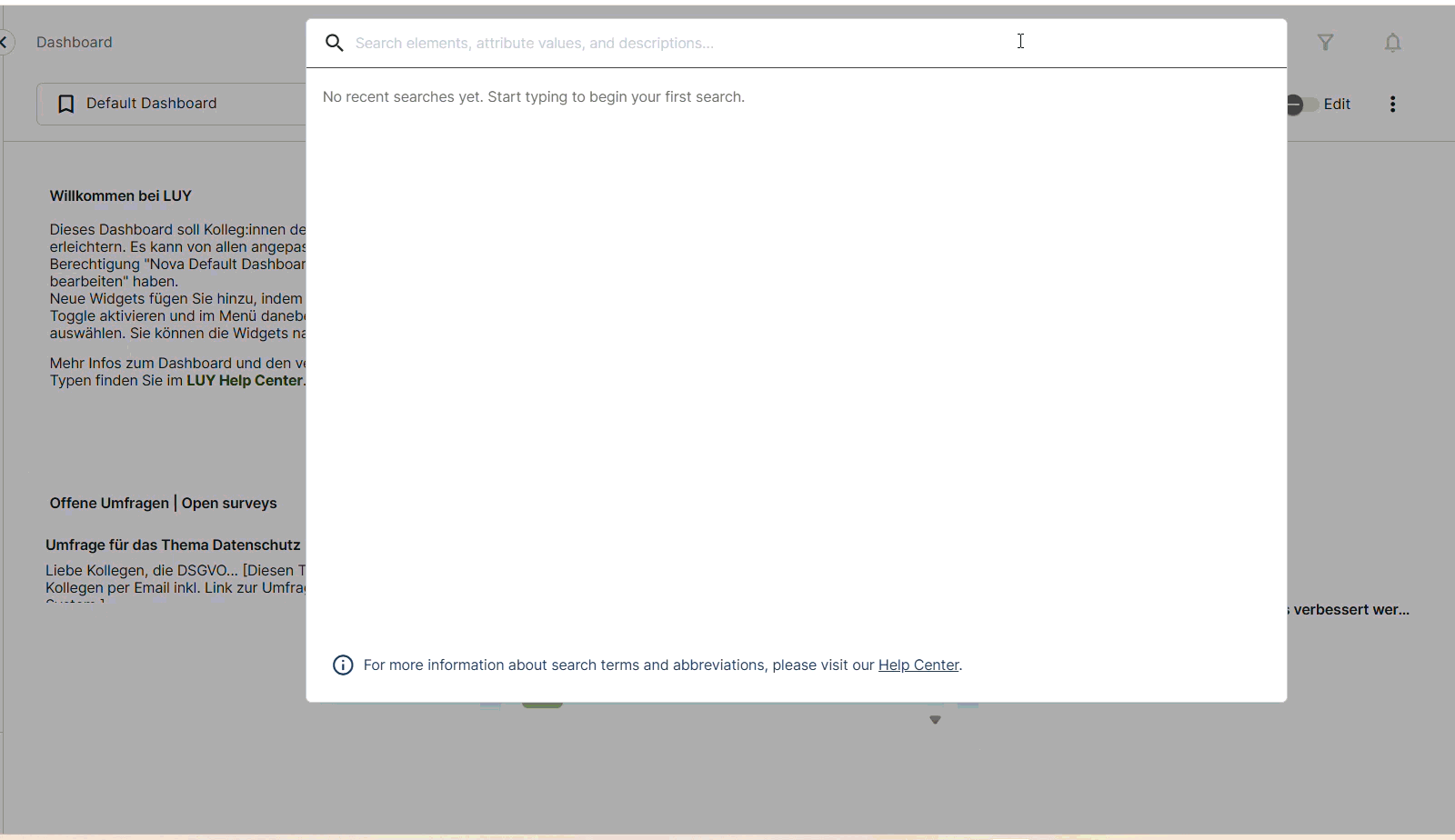Click the search magnifier icon
The height and width of the screenshot is (840, 1455).
pyautogui.click(x=335, y=43)
